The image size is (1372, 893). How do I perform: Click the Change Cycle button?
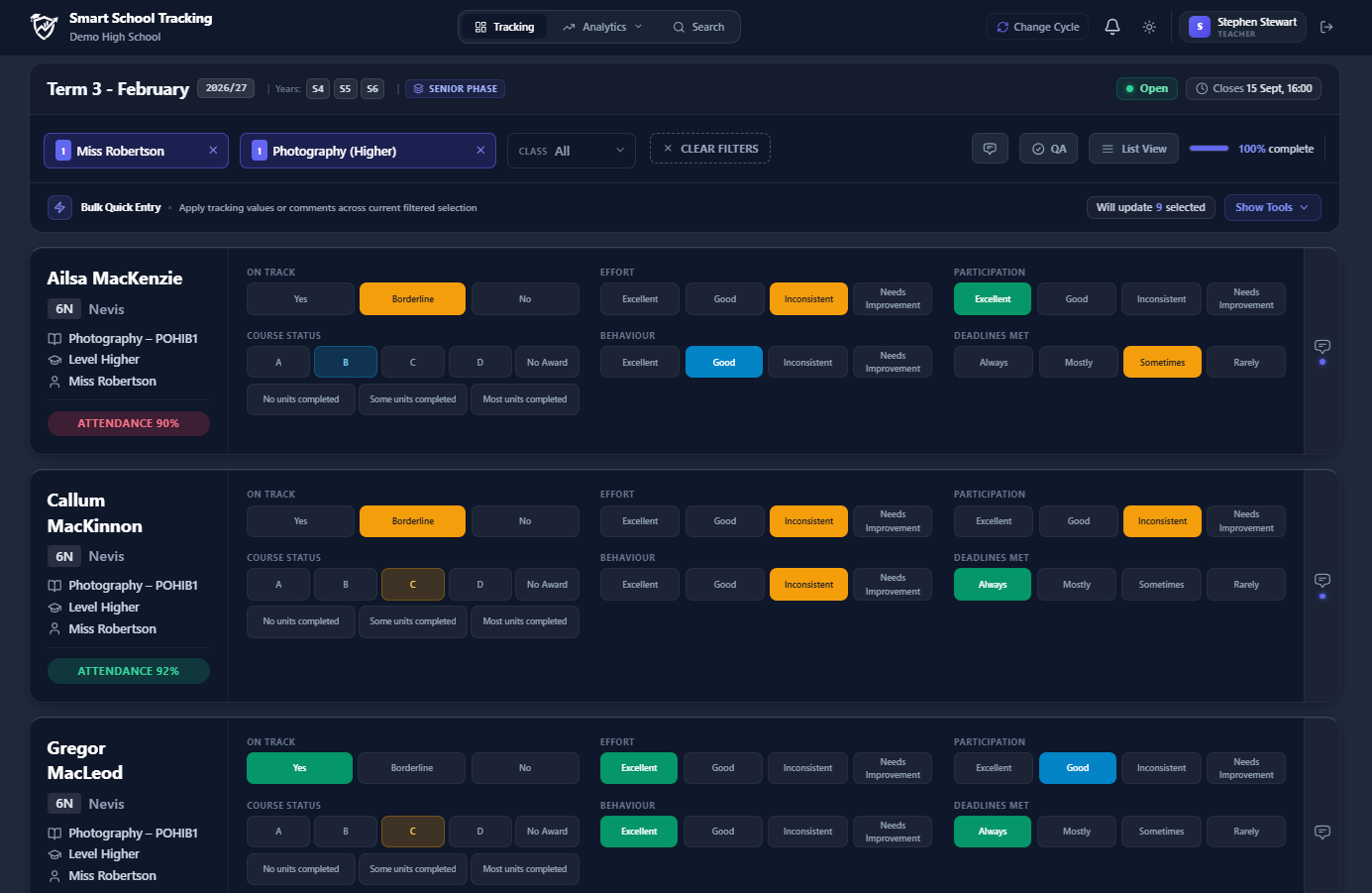1037,27
